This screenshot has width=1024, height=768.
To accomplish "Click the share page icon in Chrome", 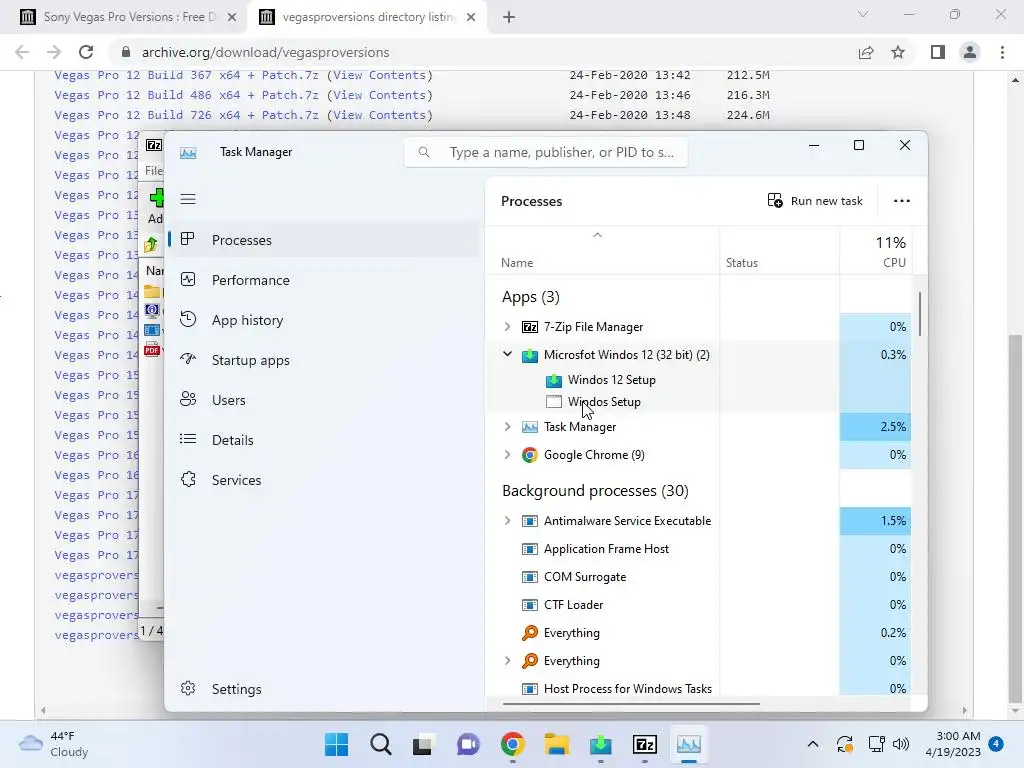I will point(866,52).
